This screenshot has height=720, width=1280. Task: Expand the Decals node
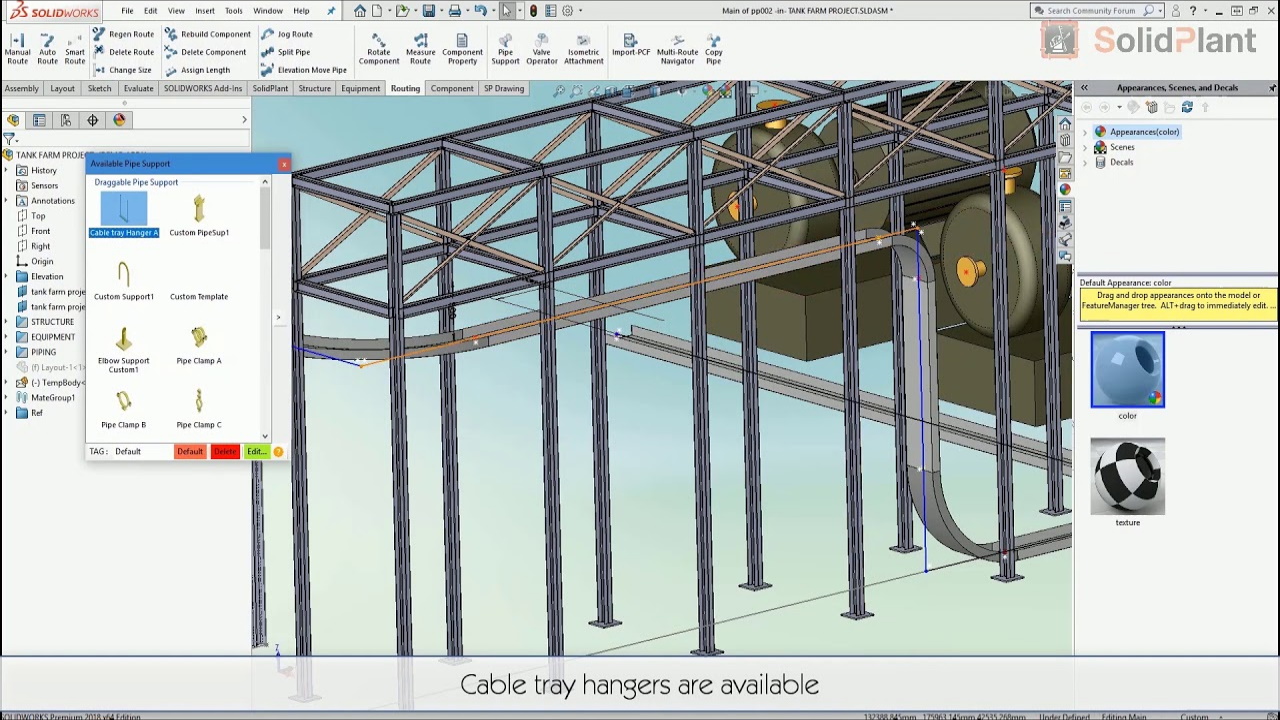pyautogui.click(x=1086, y=162)
